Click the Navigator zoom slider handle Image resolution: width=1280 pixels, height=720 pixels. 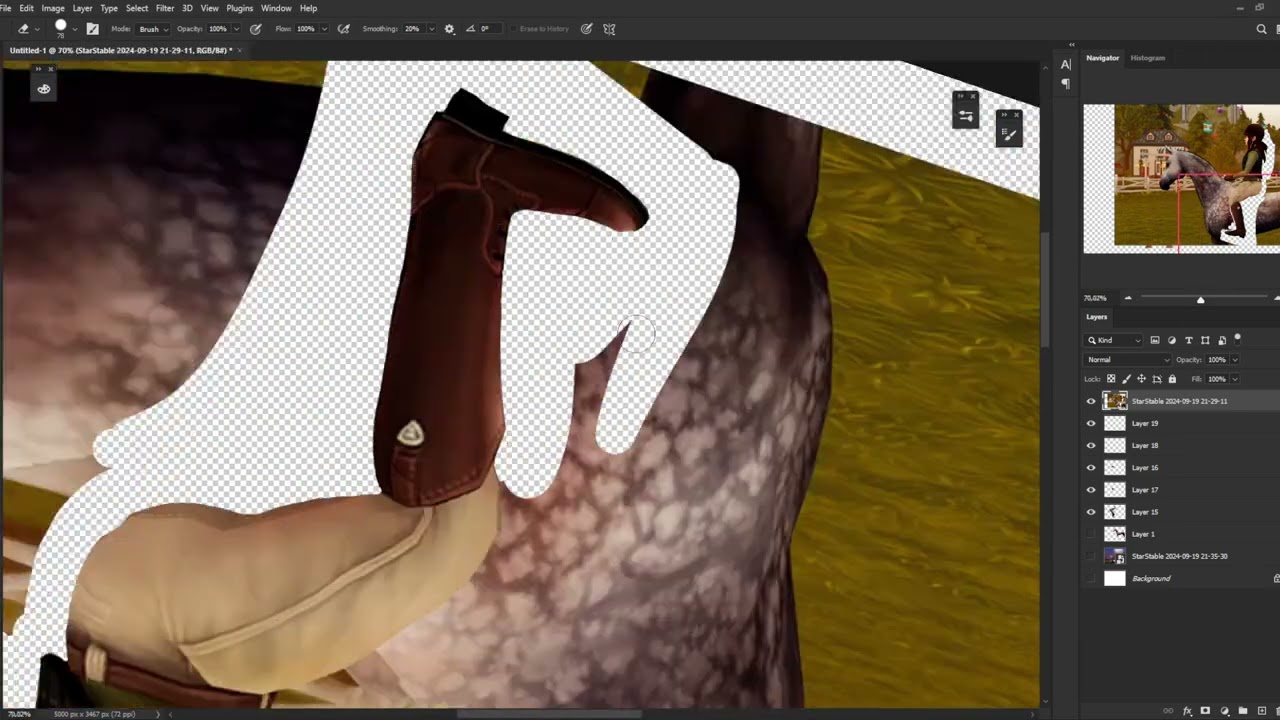1201,299
